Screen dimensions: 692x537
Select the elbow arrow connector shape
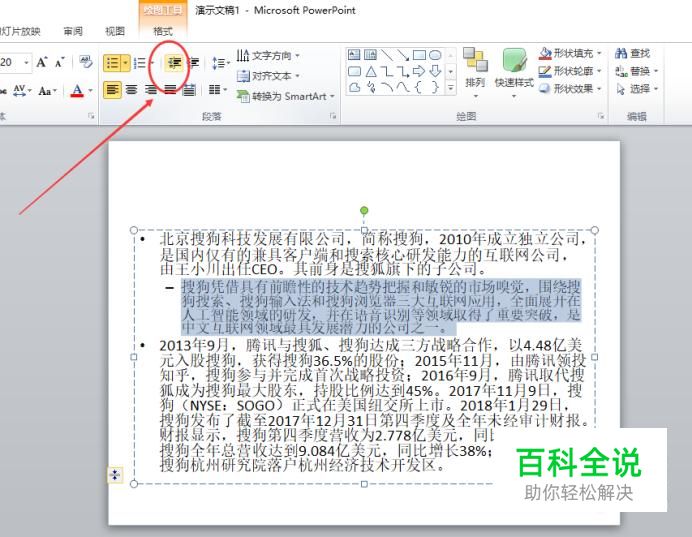click(x=402, y=71)
